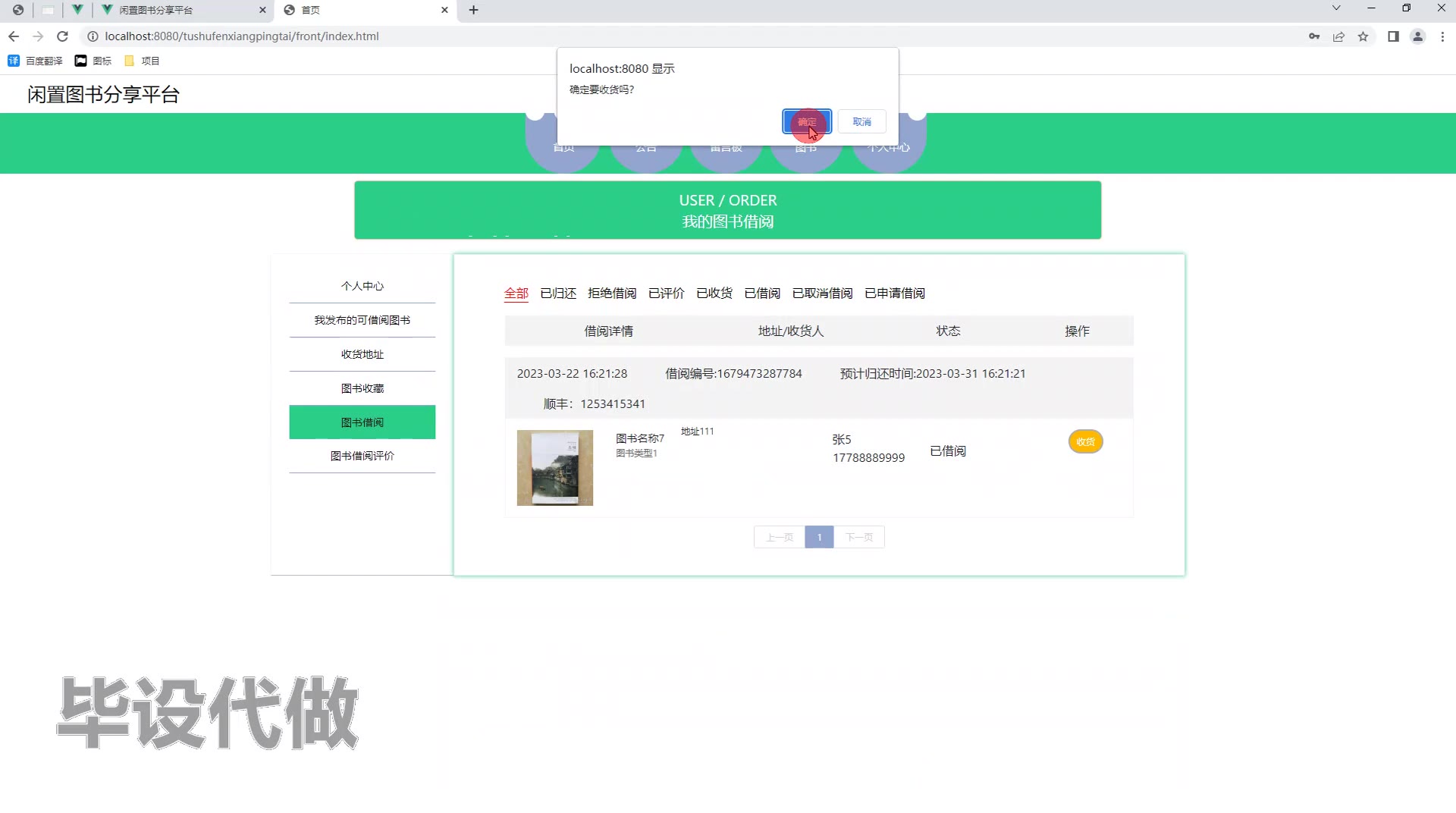Screen dimensions: 1456x813
Task: Click the 状态 column header
Action: click(x=948, y=331)
